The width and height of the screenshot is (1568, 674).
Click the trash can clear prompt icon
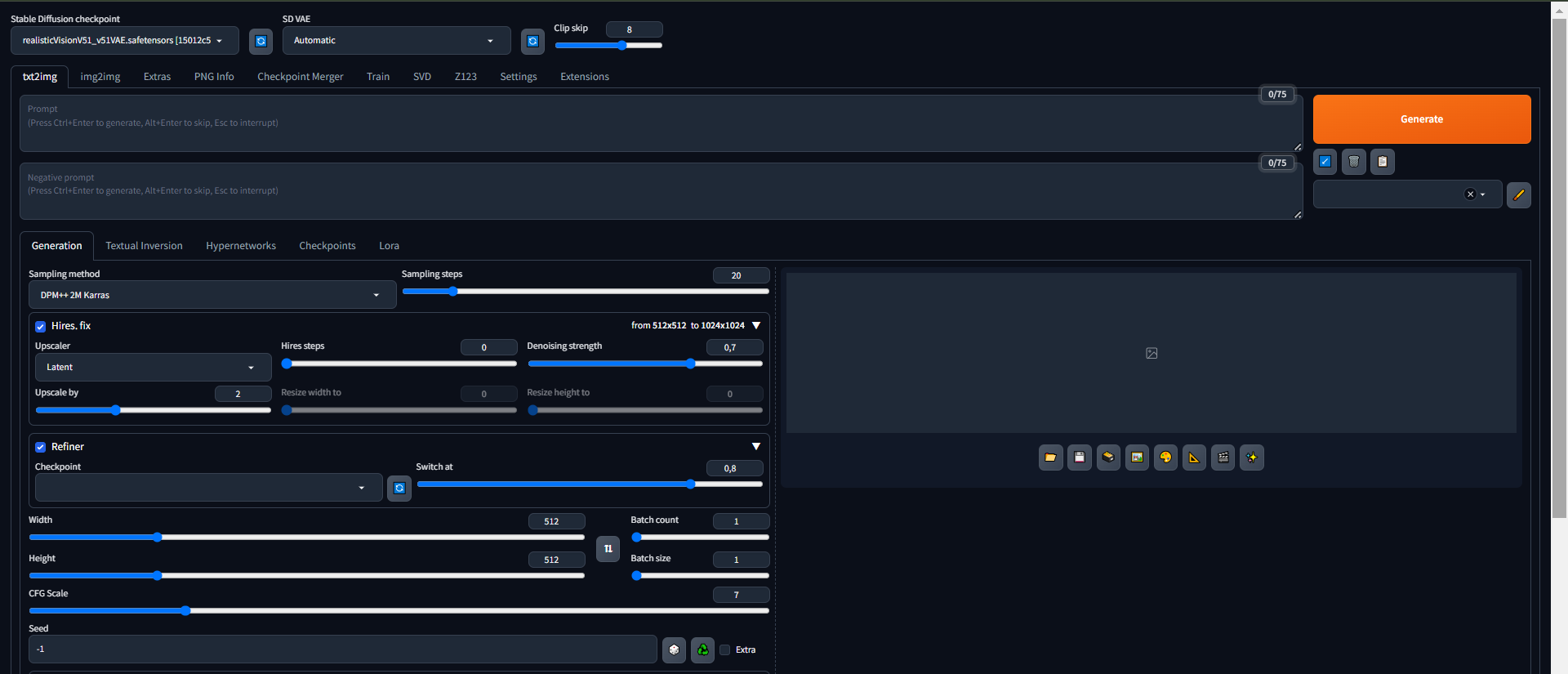[x=1353, y=162]
